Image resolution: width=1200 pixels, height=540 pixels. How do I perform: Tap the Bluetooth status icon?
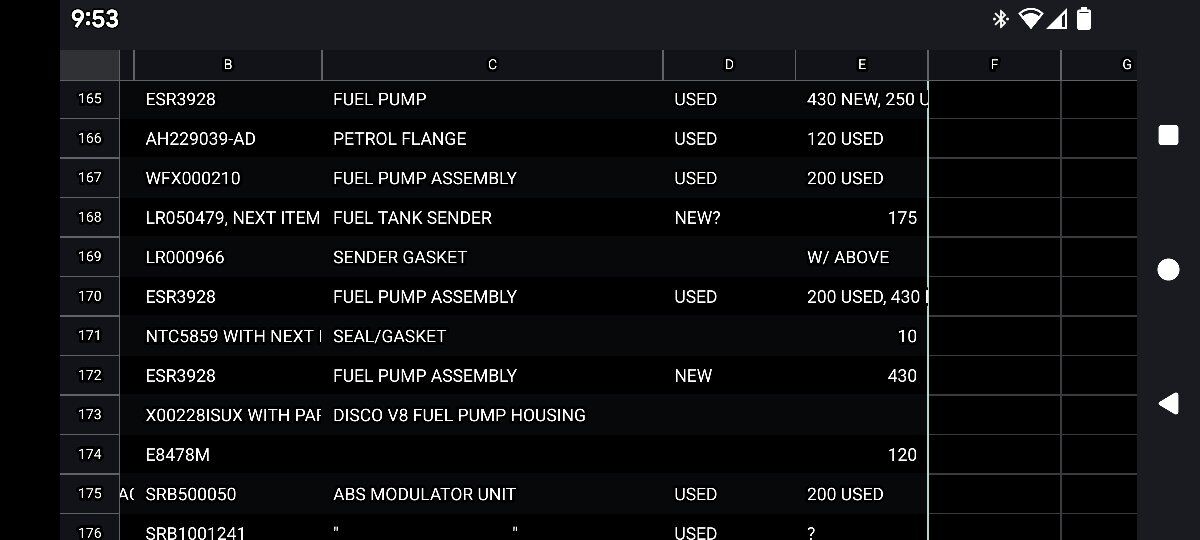point(1000,19)
